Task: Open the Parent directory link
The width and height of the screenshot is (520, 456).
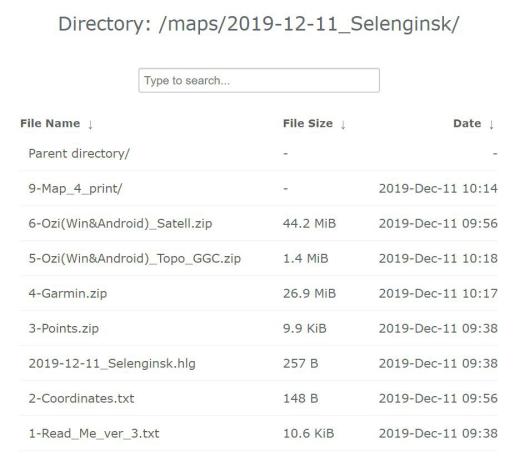Action: pyautogui.click(x=79, y=154)
